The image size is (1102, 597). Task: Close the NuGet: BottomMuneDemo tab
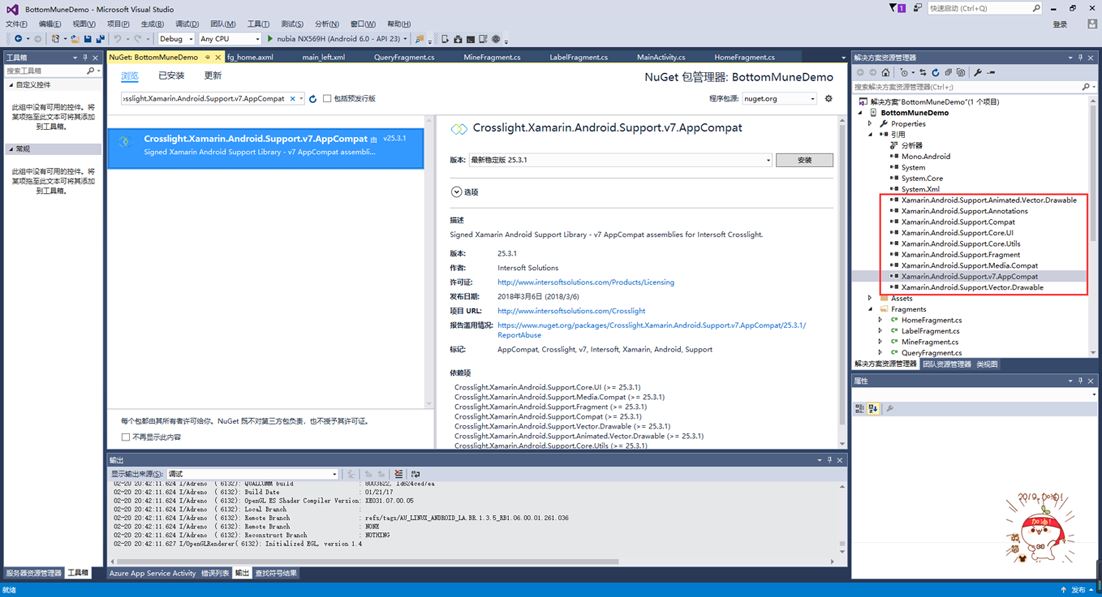(x=218, y=57)
